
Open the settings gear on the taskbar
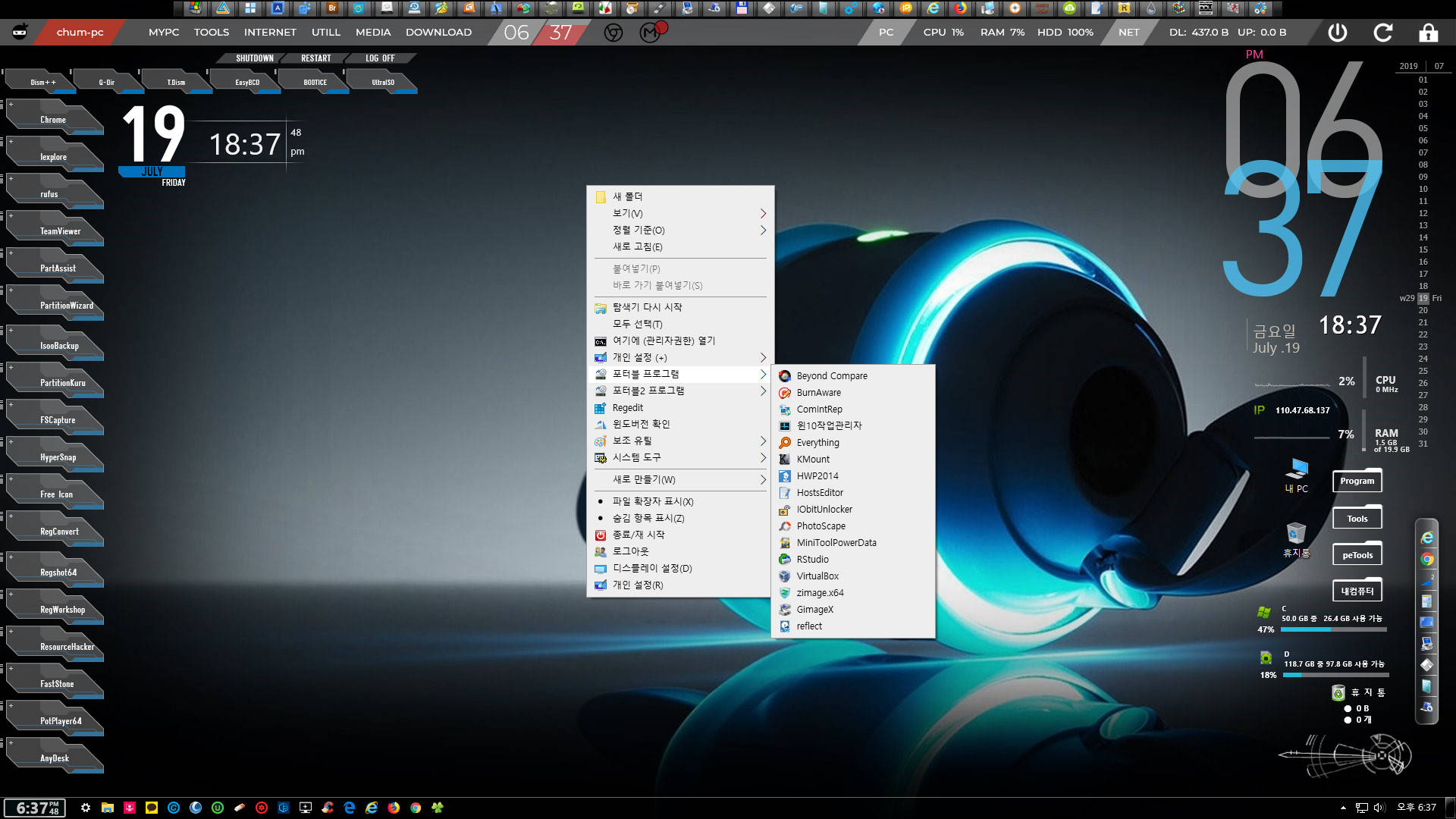coord(86,808)
